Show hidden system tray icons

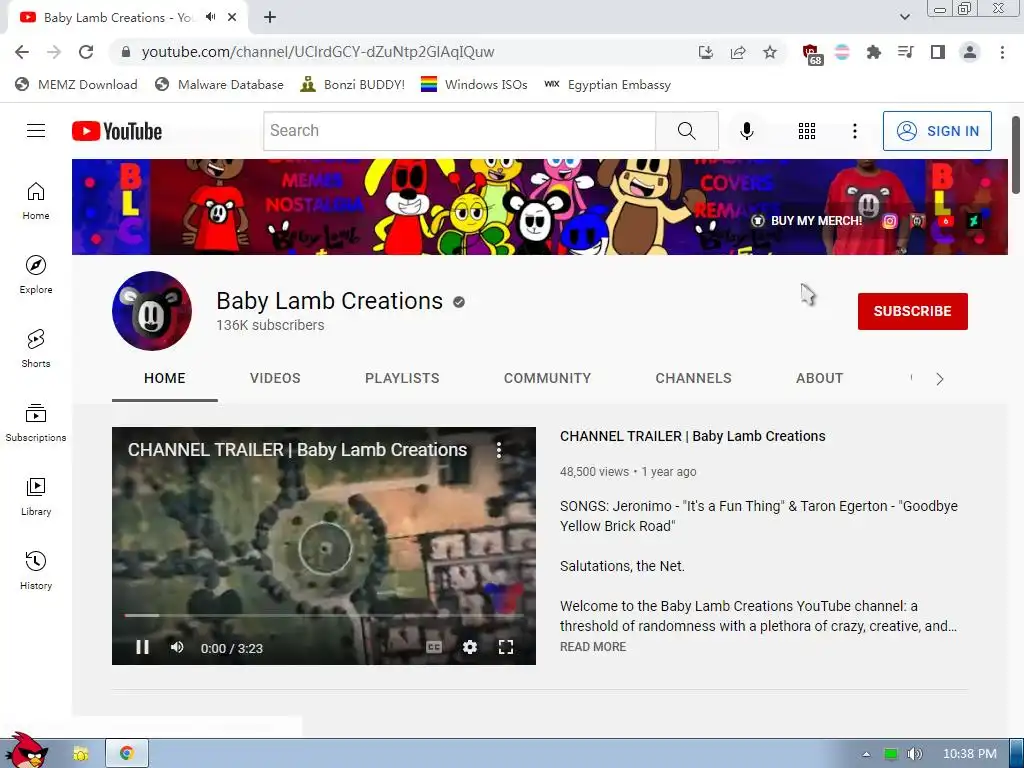(866, 754)
